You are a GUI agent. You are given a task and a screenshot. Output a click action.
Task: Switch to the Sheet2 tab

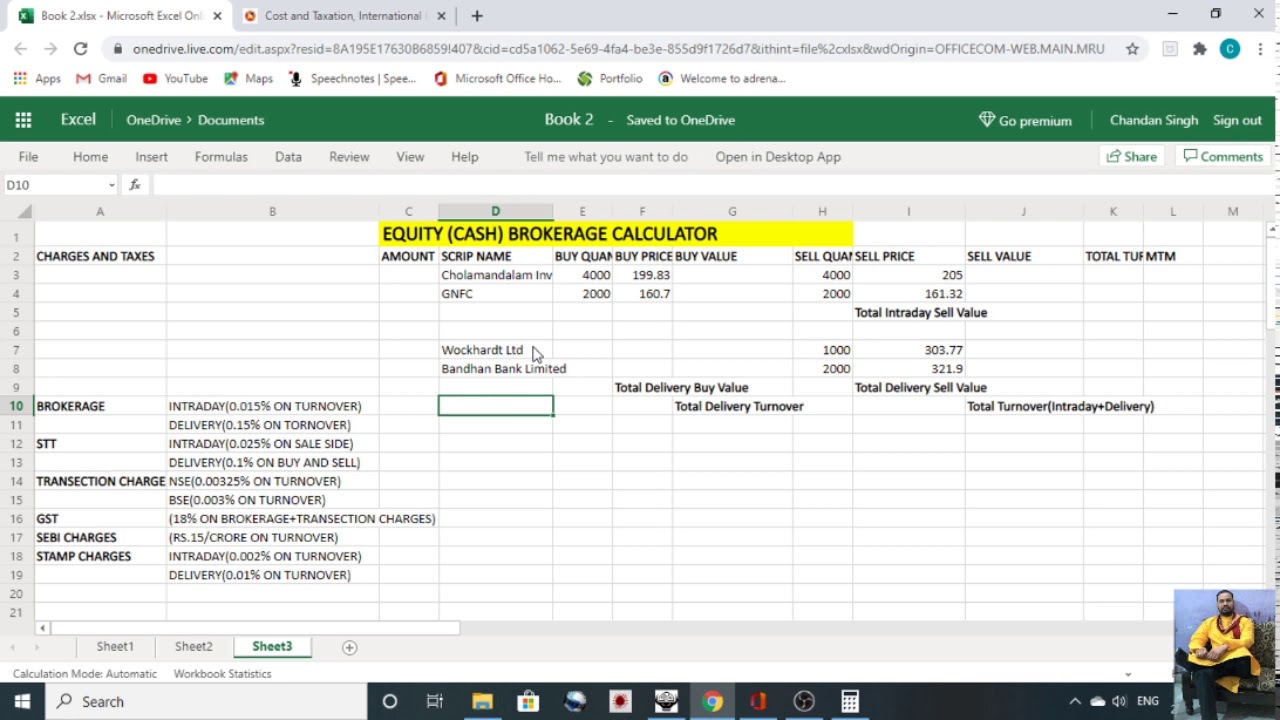click(194, 647)
